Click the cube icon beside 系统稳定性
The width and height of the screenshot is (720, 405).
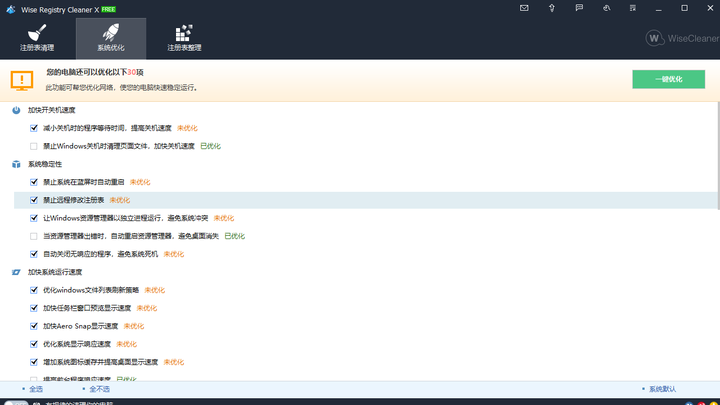click(x=16, y=164)
